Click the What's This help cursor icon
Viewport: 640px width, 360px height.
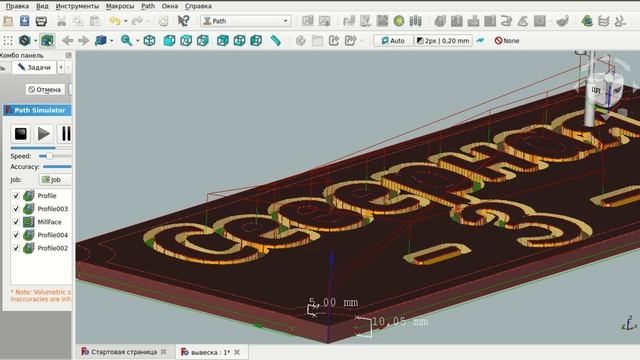pyautogui.click(x=183, y=21)
